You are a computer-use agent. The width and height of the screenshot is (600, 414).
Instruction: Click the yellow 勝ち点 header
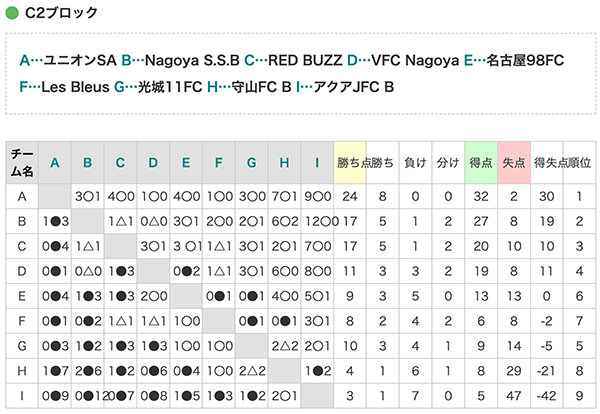point(350,163)
